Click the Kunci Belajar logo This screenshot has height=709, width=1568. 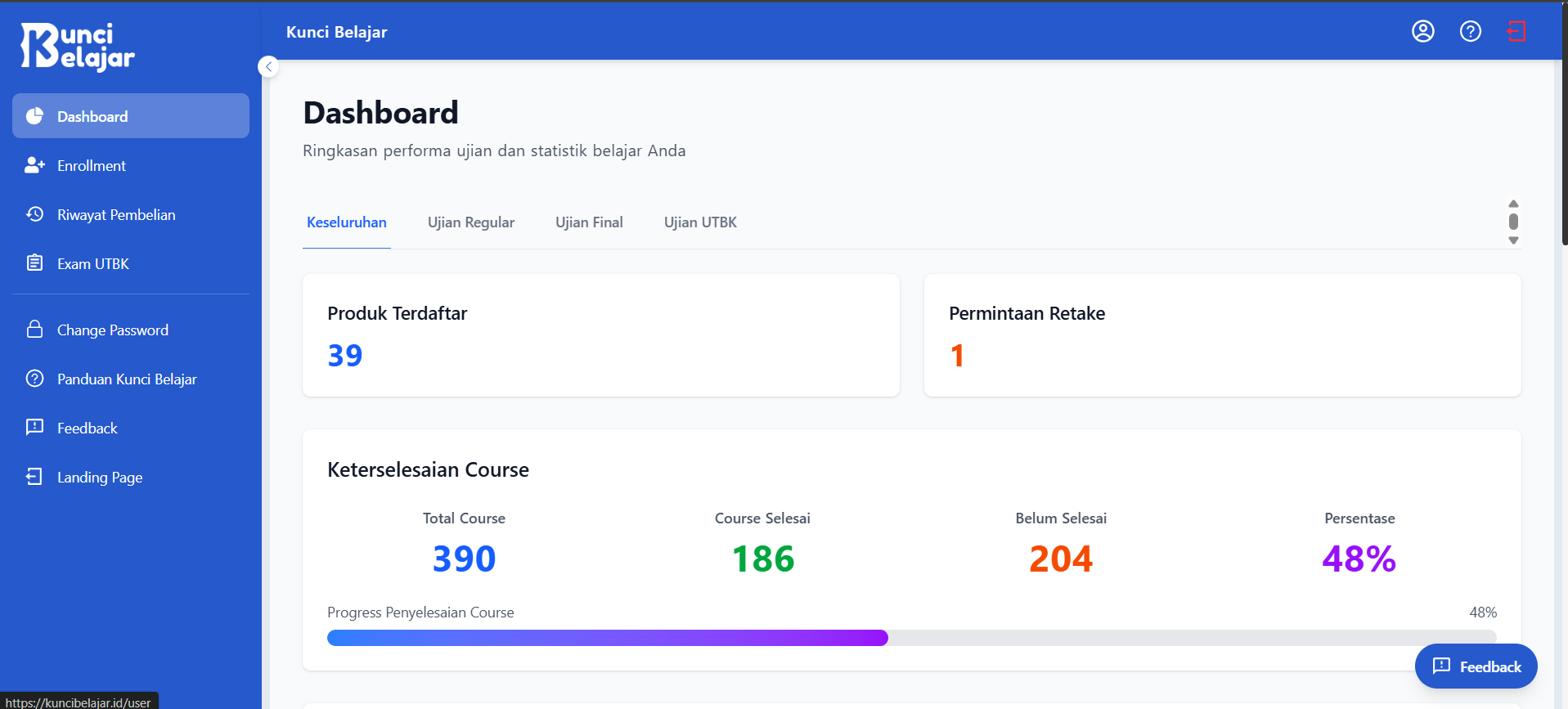point(78,47)
